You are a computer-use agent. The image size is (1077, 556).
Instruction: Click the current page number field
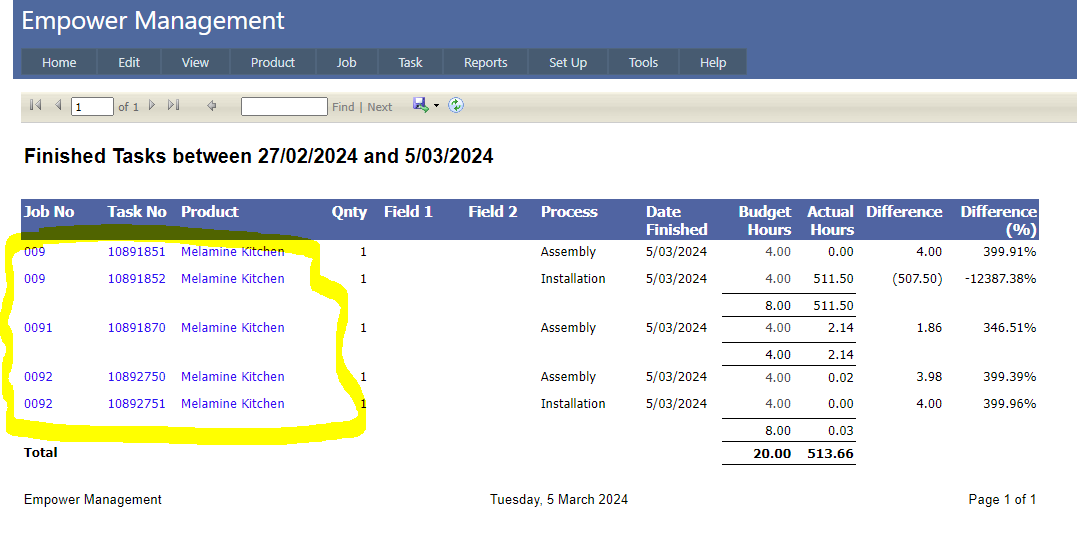[x=92, y=106]
